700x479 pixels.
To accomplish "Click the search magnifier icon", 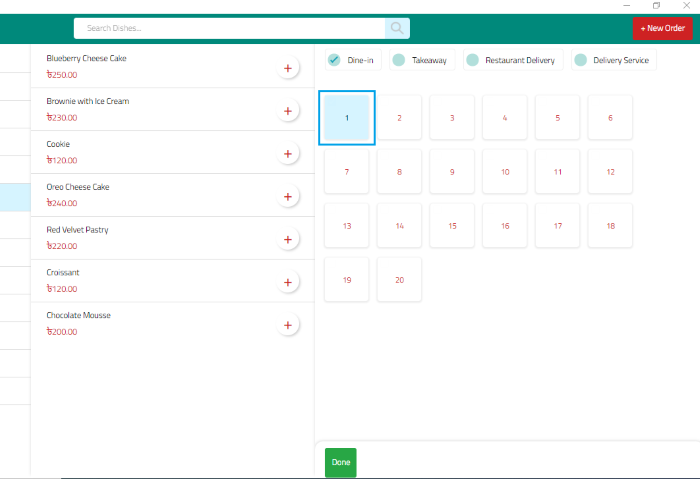I will [397, 28].
